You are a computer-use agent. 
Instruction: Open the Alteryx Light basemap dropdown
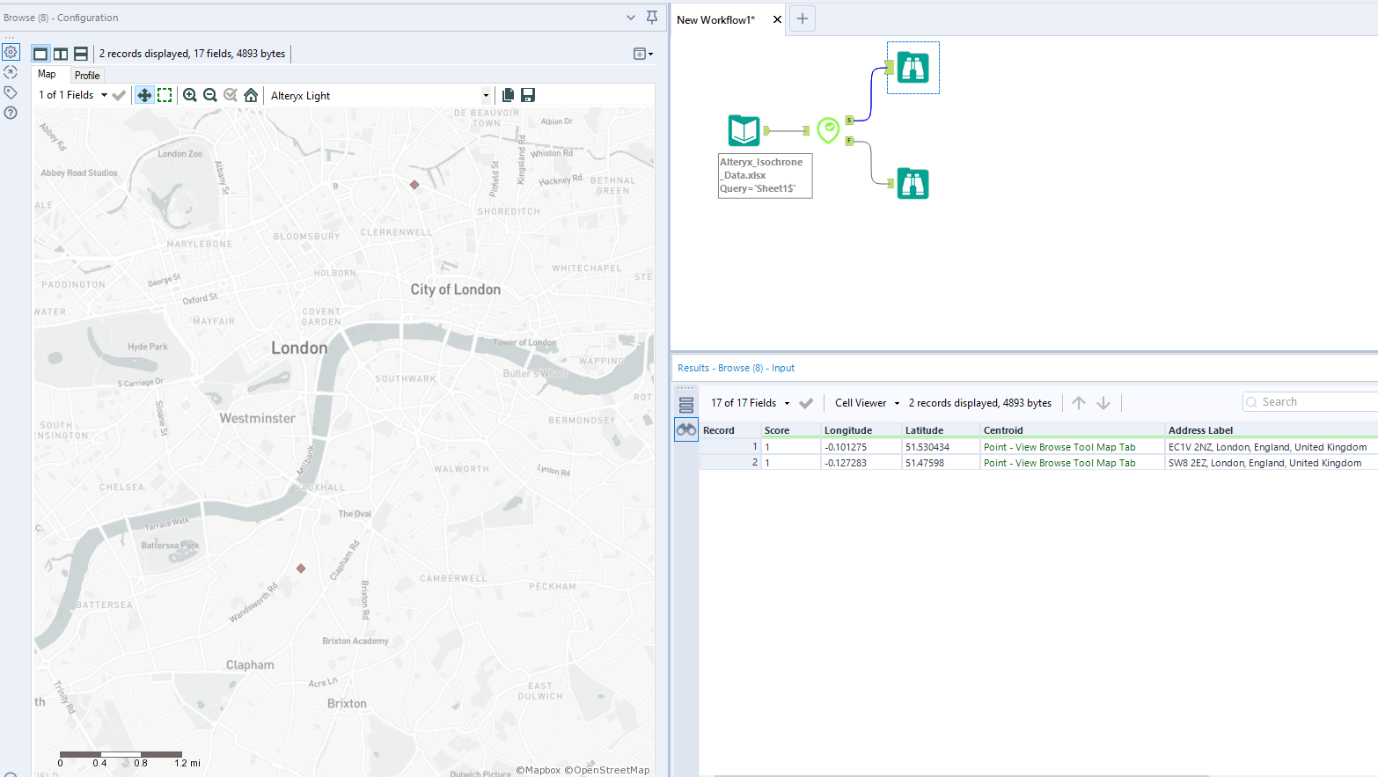[x=486, y=94]
